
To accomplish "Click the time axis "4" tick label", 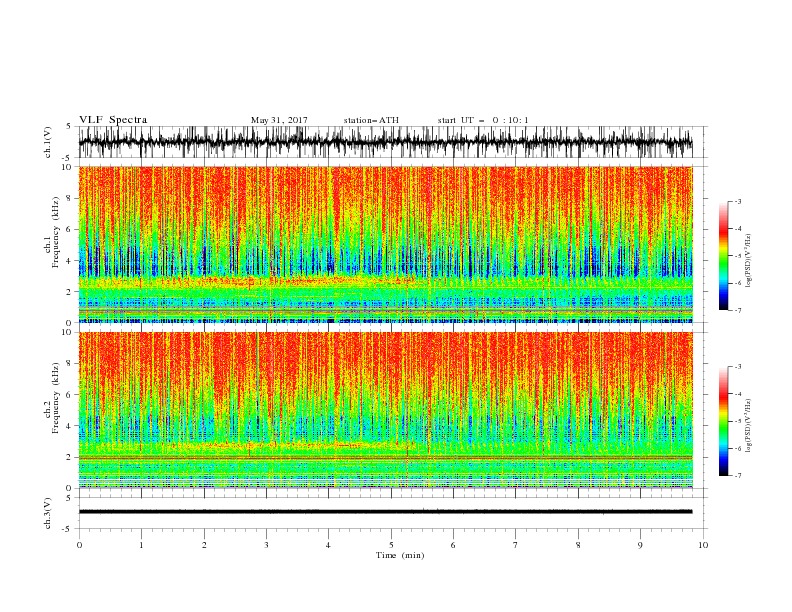I will click(328, 545).
